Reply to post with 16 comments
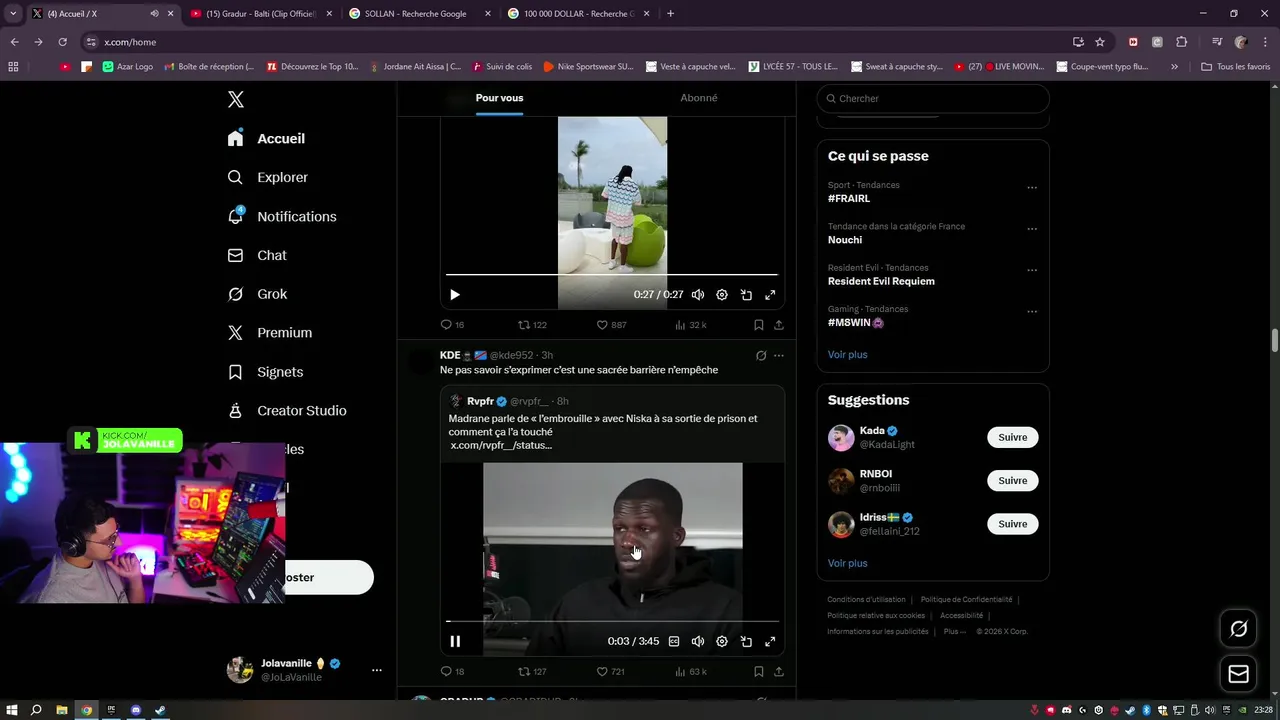Viewport: 1280px width, 720px height. 452,325
